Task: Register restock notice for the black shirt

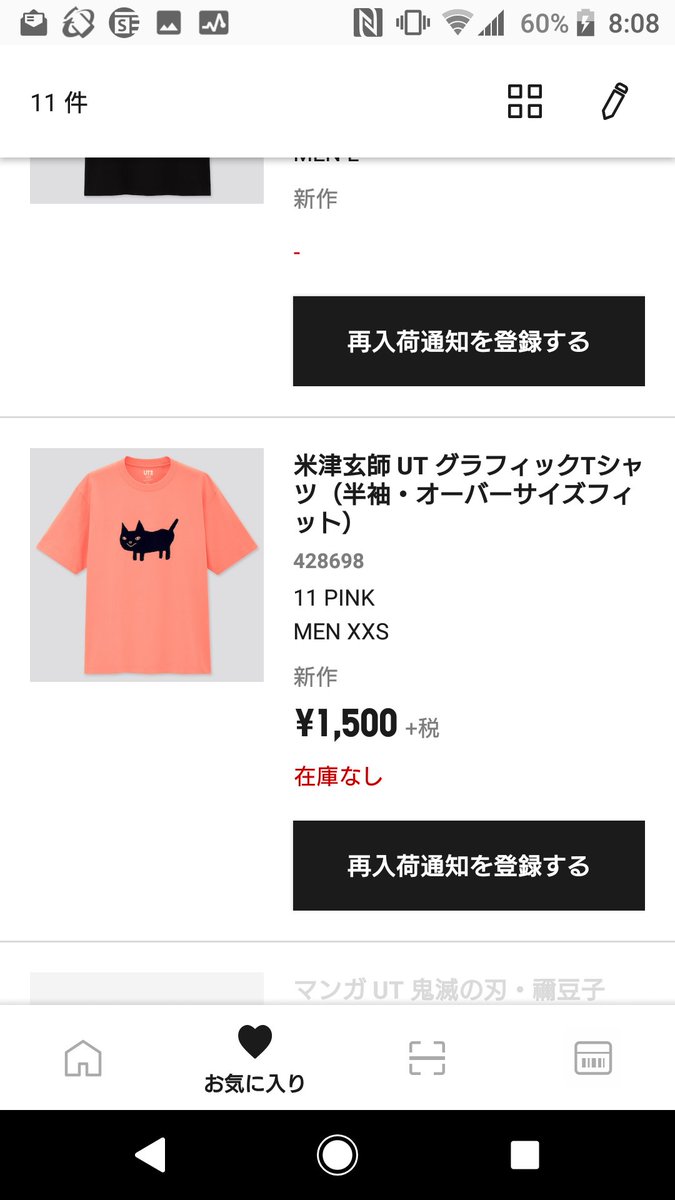Action: click(469, 341)
